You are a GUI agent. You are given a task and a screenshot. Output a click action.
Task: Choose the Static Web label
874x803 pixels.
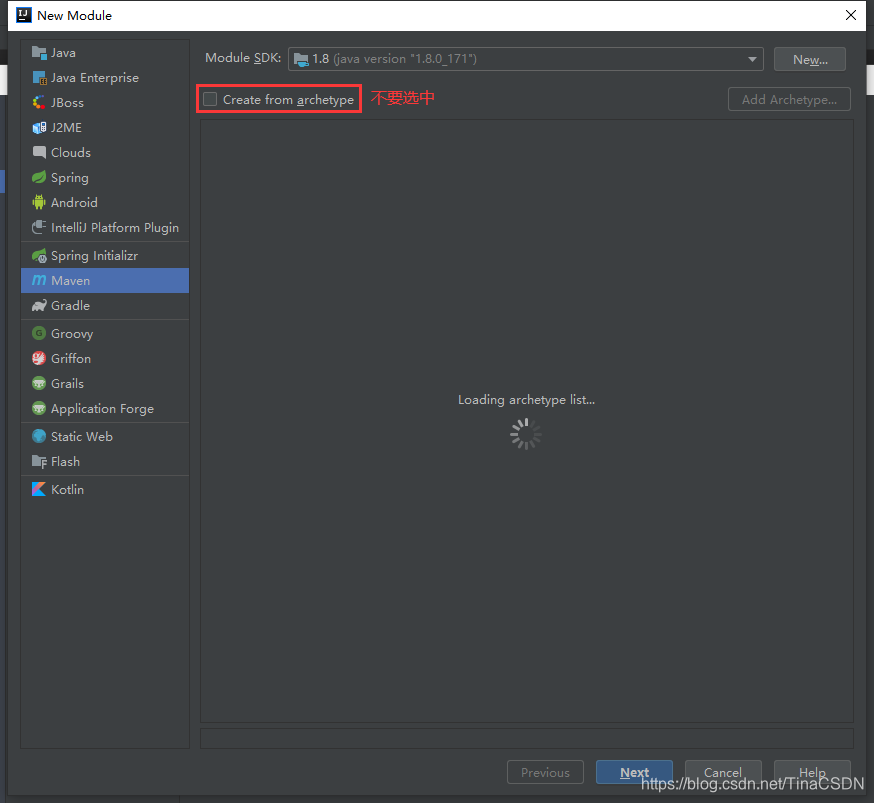click(x=82, y=436)
